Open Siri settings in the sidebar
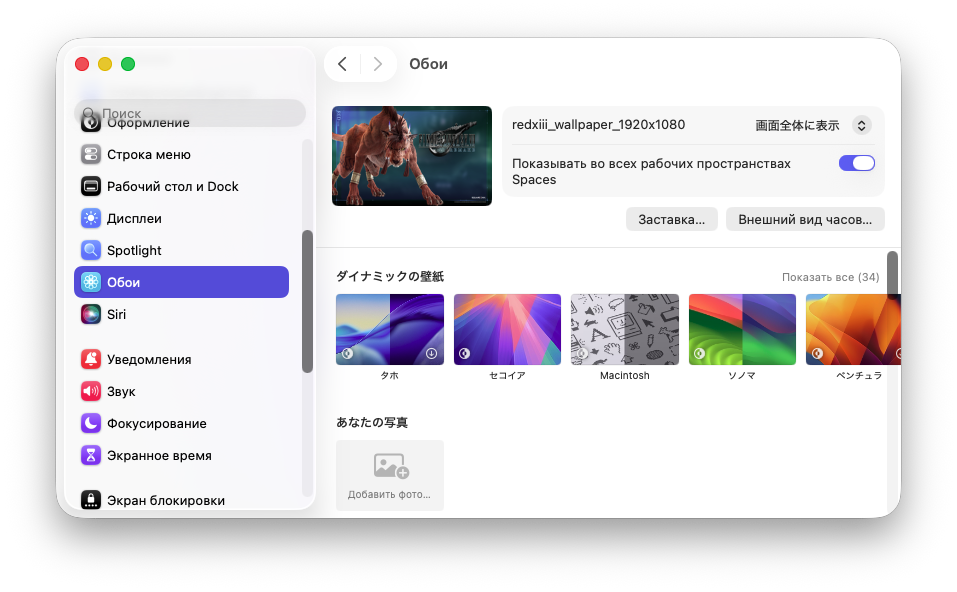Screen dimensions: 957x592 click(x=181, y=314)
